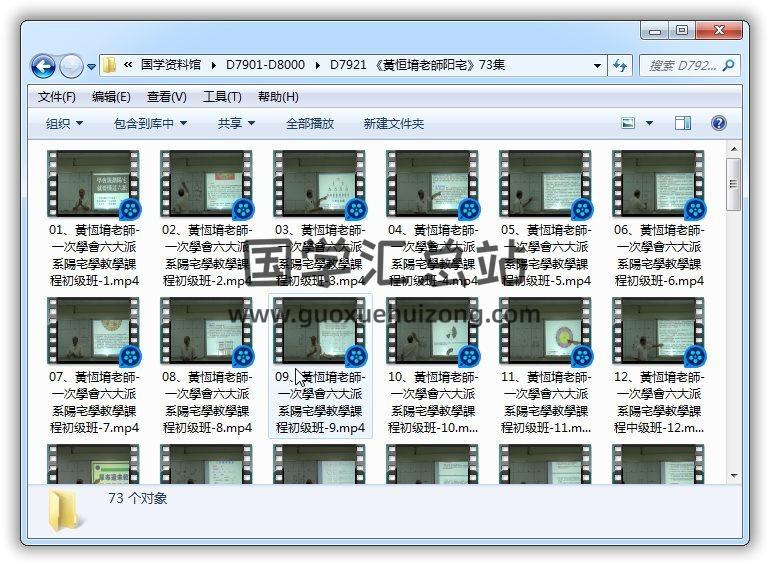The height and width of the screenshot is (566, 770).
Task: Click the D7921《黃恒堉老師阳宅》73集 breadcrumb
Action: pyautogui.click(x=417, y=65)
